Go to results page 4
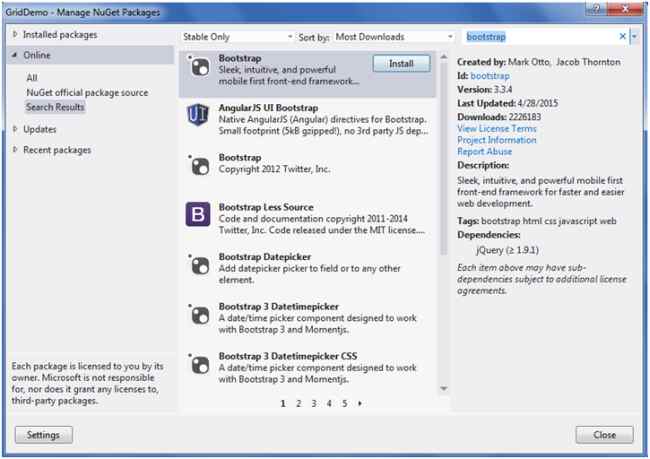 click(x=329, y=403)
